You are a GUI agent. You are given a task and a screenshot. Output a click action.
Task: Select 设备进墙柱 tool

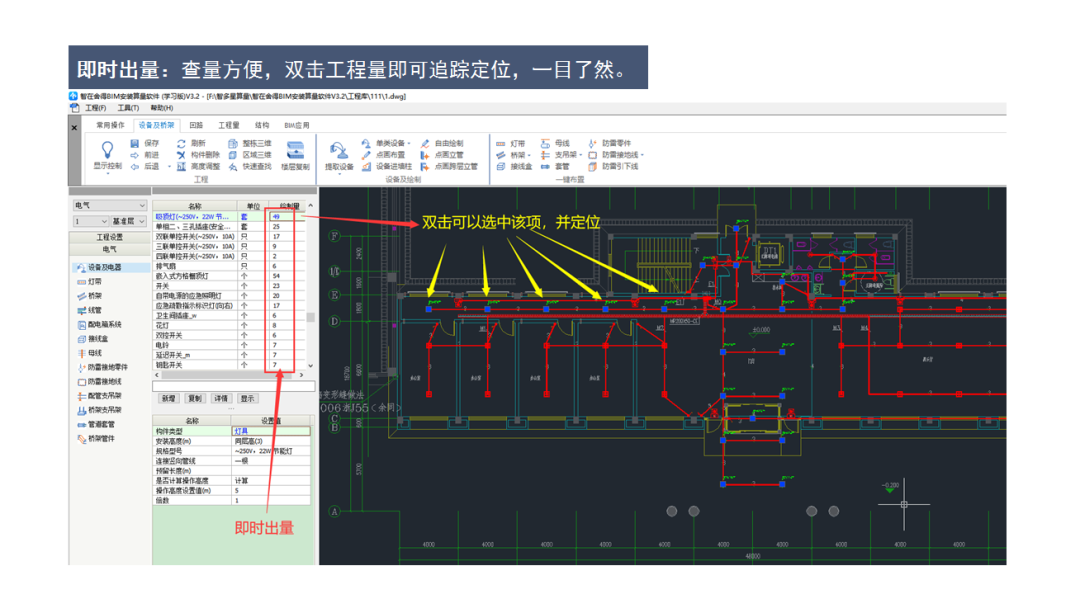coord(386,167)
